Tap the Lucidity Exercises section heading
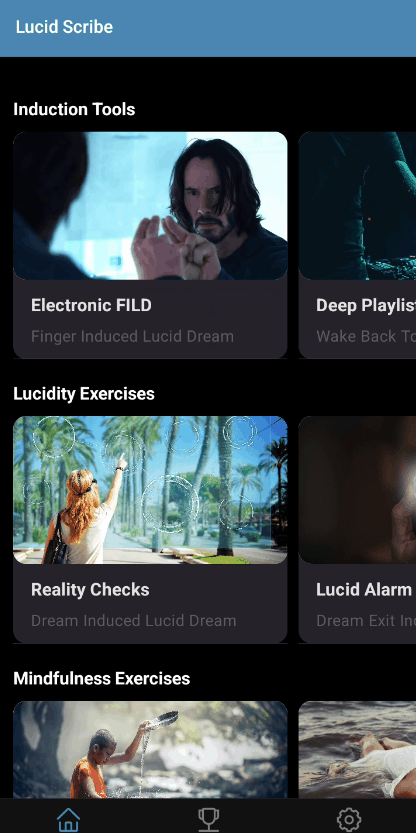Screen dimensions: 416x833 84,394
